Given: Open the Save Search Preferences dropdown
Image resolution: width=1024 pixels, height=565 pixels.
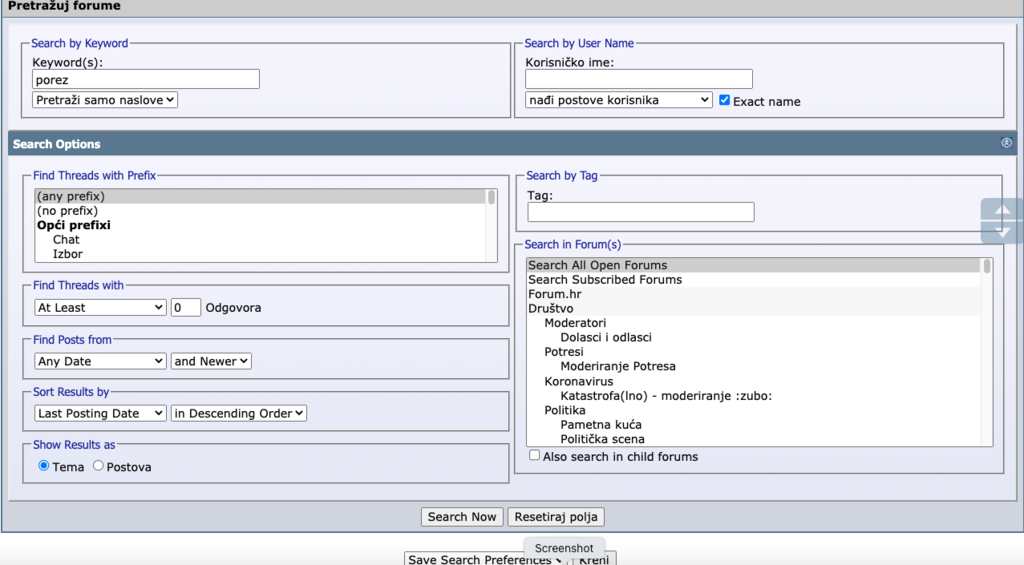Looking at the screenshot, I should pos(485,559).
